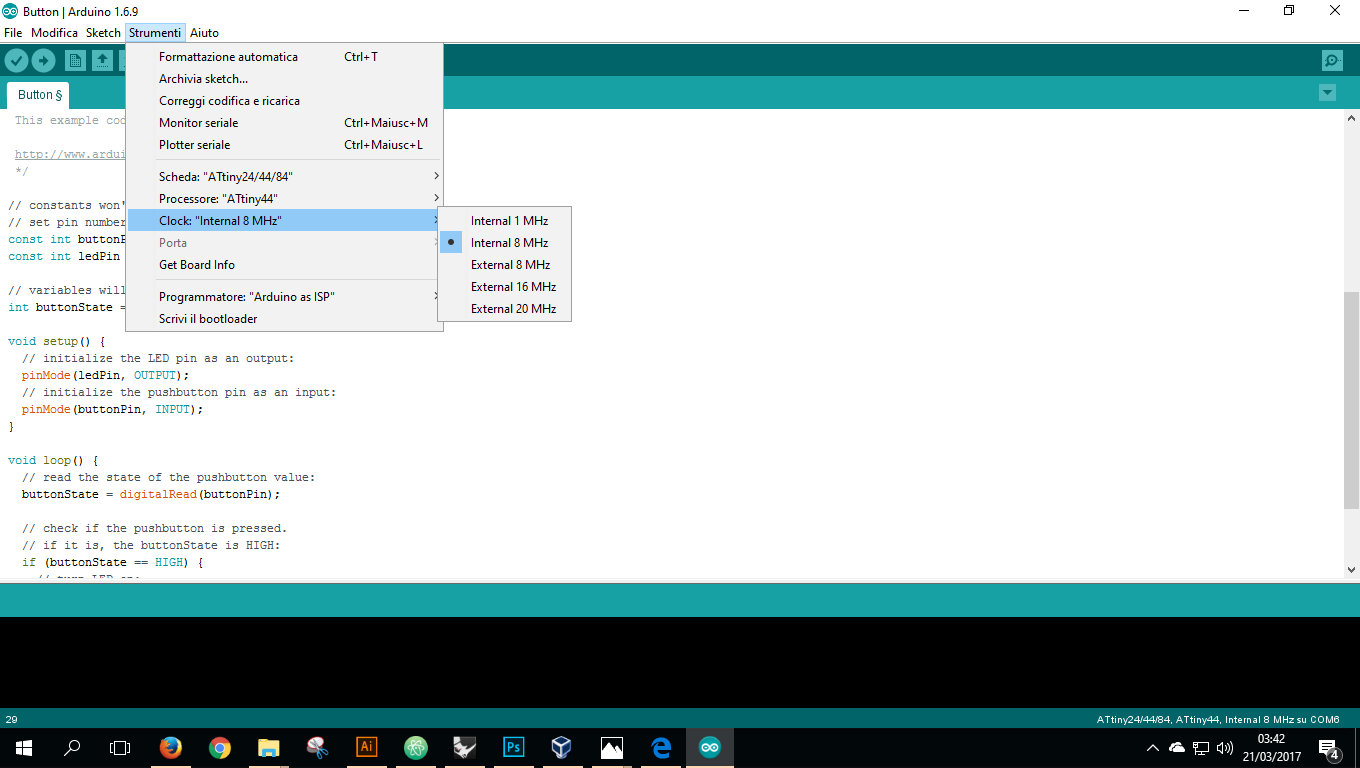The width and height of the screenshot is (1360, 768).
Task: Open Atom editor from the taskbar
Action: (416, 747)
